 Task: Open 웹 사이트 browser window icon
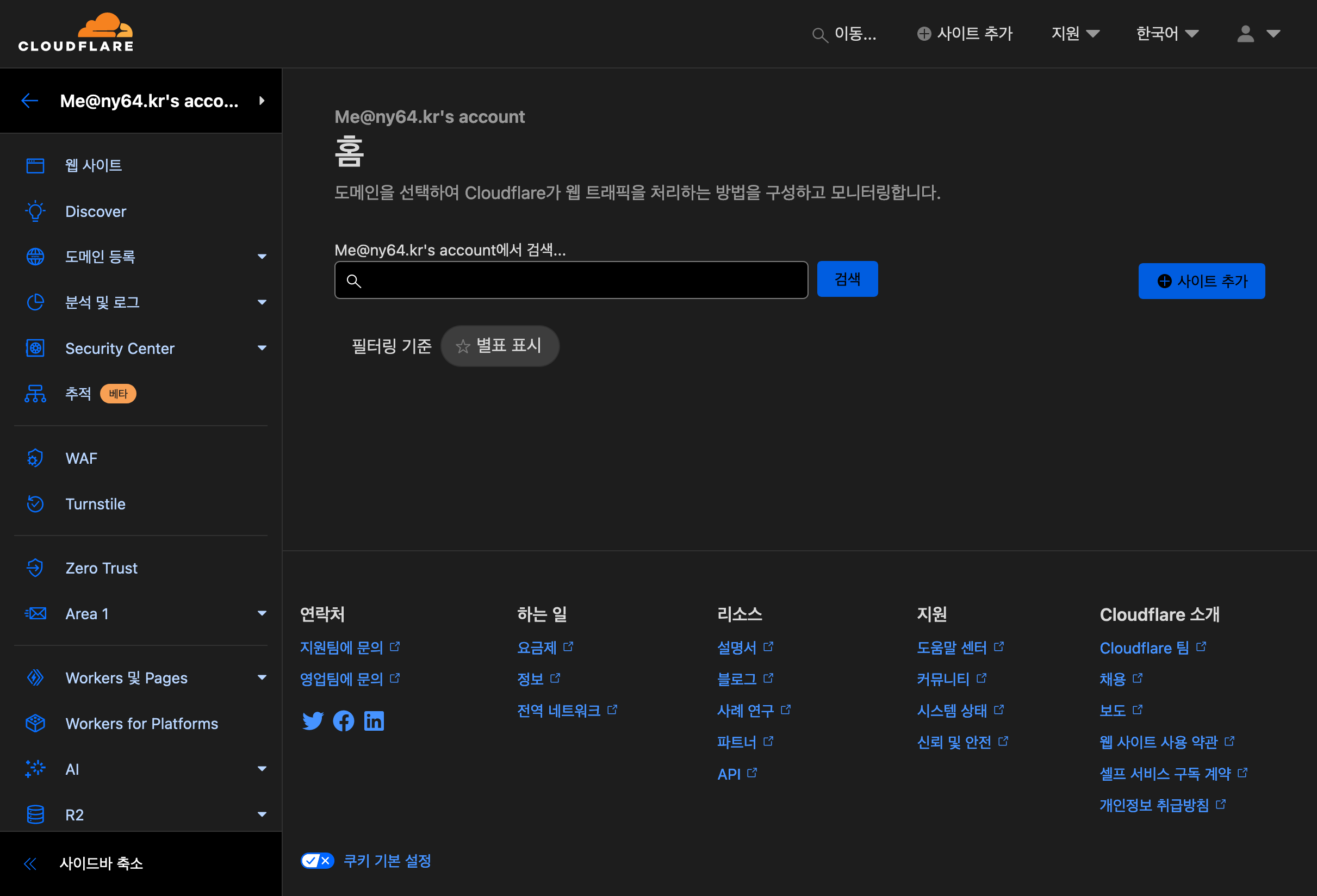coord(35,165)
